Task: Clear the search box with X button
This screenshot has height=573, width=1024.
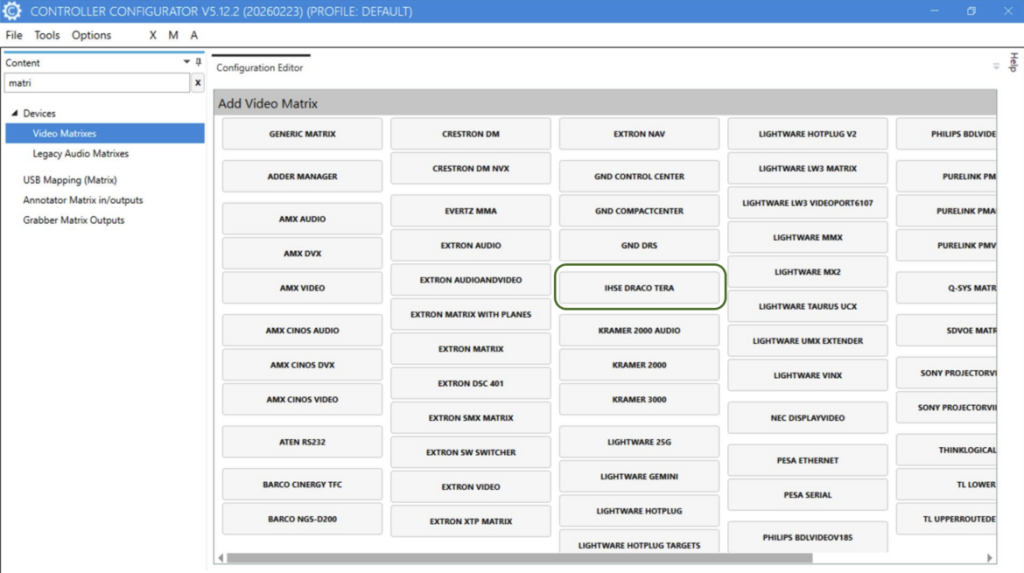Action: (197, 83)
